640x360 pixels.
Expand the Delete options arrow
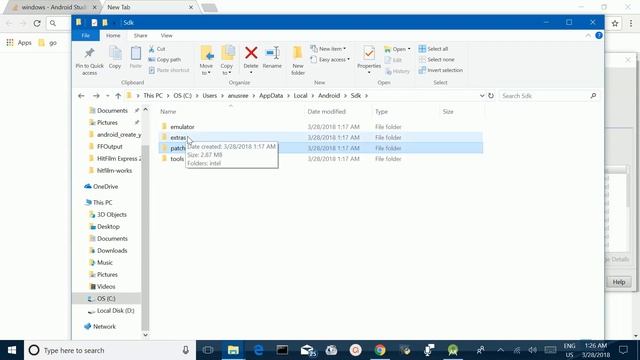[251, 73]
